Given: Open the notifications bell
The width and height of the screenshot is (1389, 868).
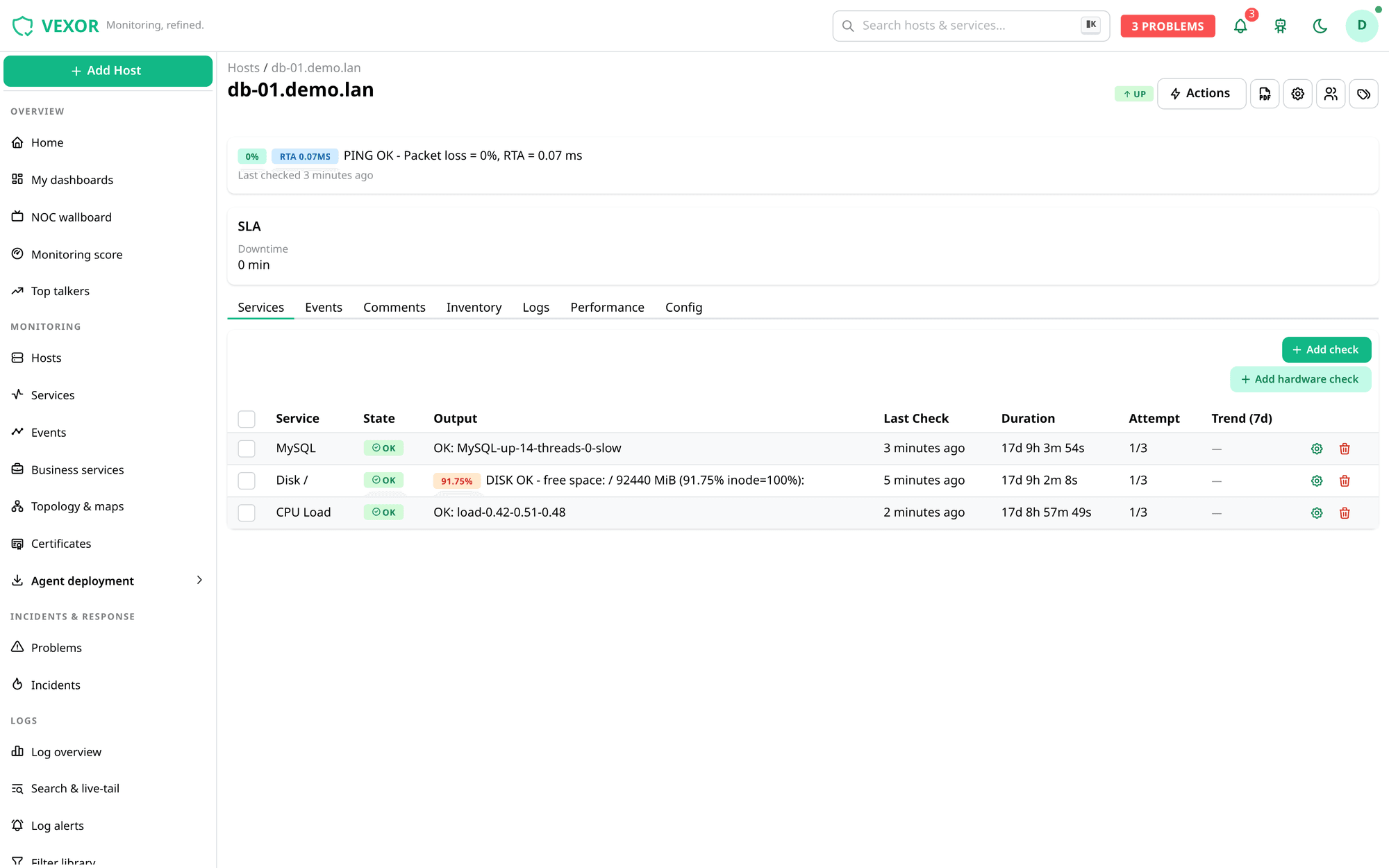Looking at the screenshot, I should tap(1240, 26).
